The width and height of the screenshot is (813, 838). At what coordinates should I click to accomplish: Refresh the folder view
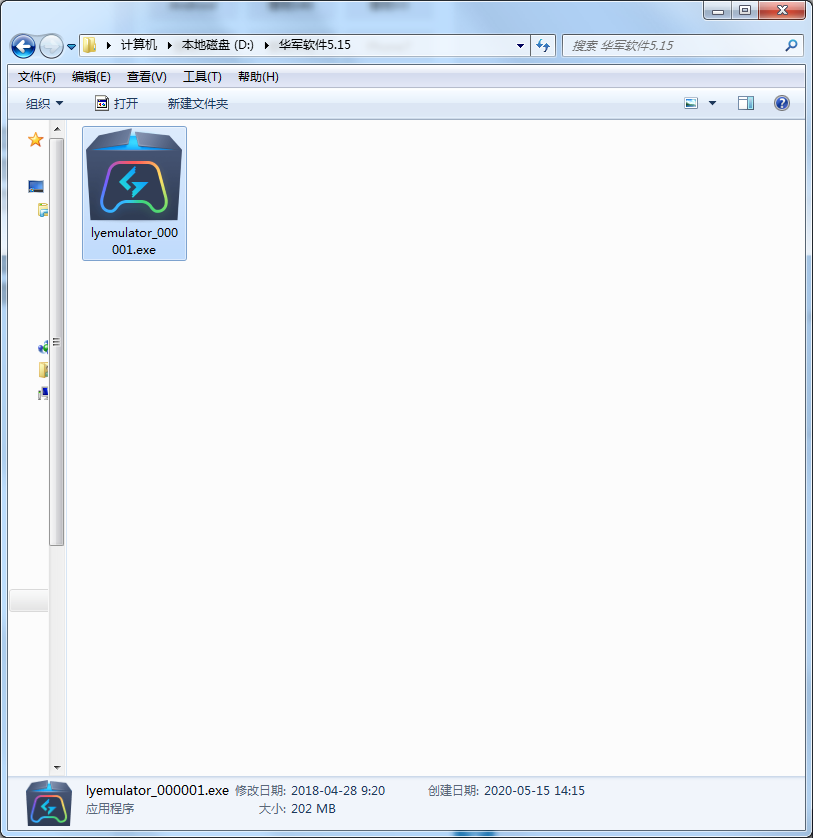click(x=543, y=45)
